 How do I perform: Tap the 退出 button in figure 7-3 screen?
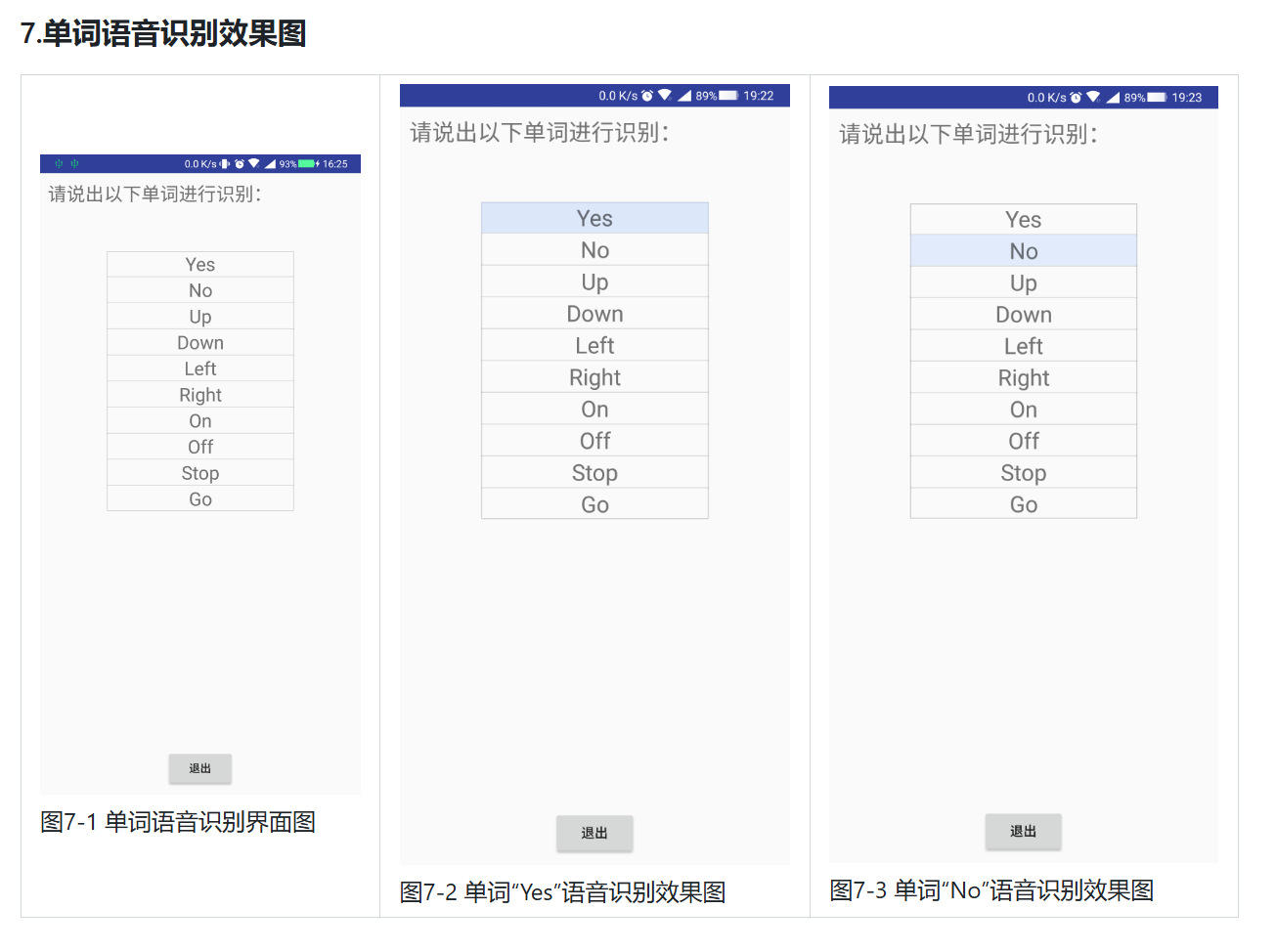[x=1023, y=831]
